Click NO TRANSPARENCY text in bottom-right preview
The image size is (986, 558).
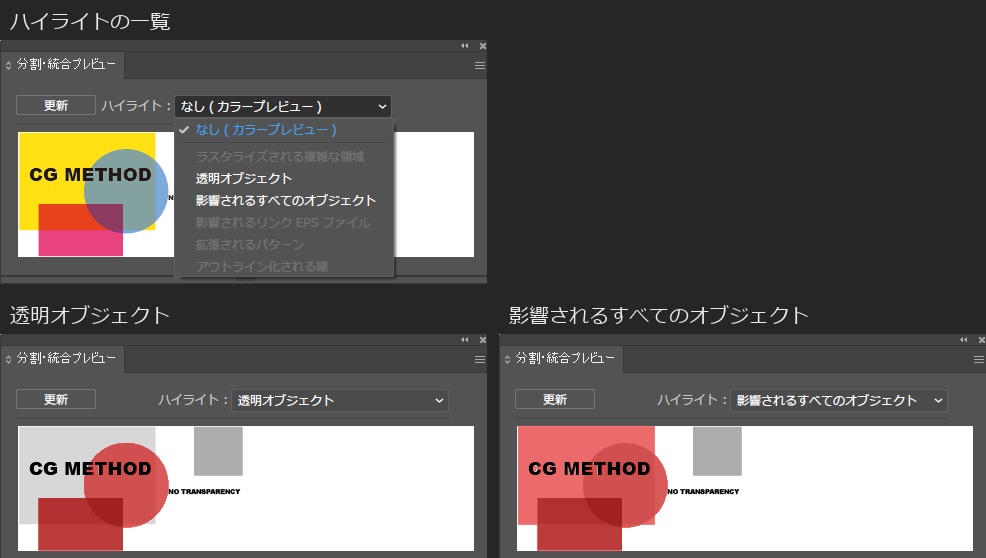[x=703, y=491]
